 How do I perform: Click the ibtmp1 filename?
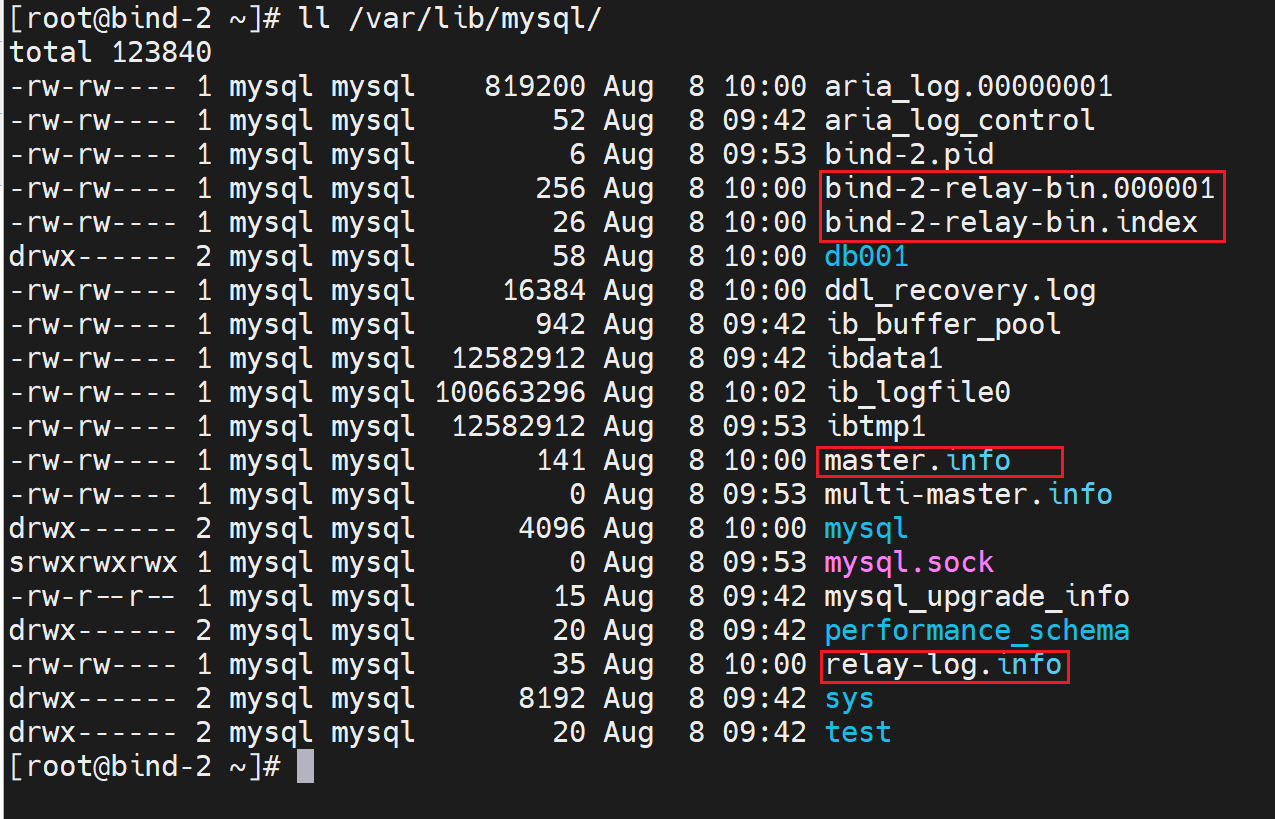click(x=875, y=427)
